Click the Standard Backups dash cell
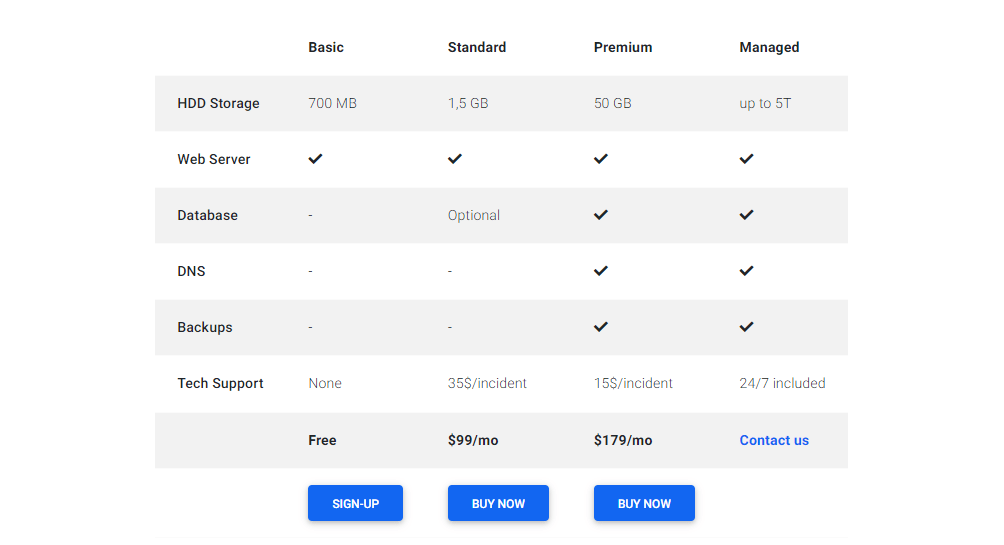This screenshot has height=545, width=1004. 450,327
